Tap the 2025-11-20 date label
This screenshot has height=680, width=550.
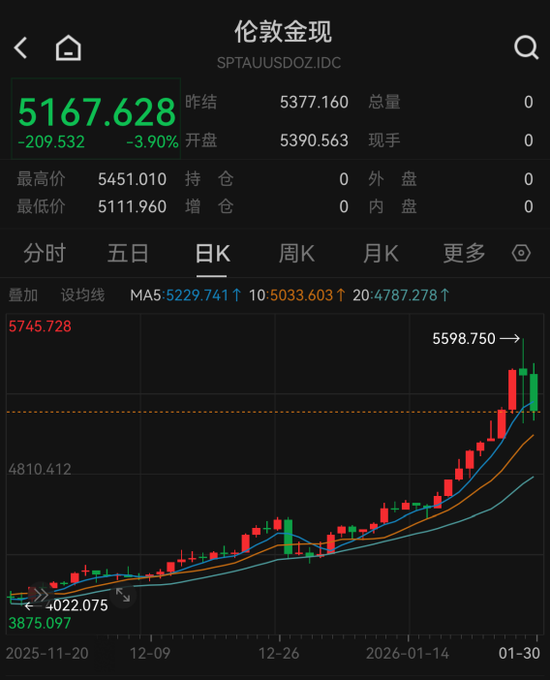coord(47,654)
